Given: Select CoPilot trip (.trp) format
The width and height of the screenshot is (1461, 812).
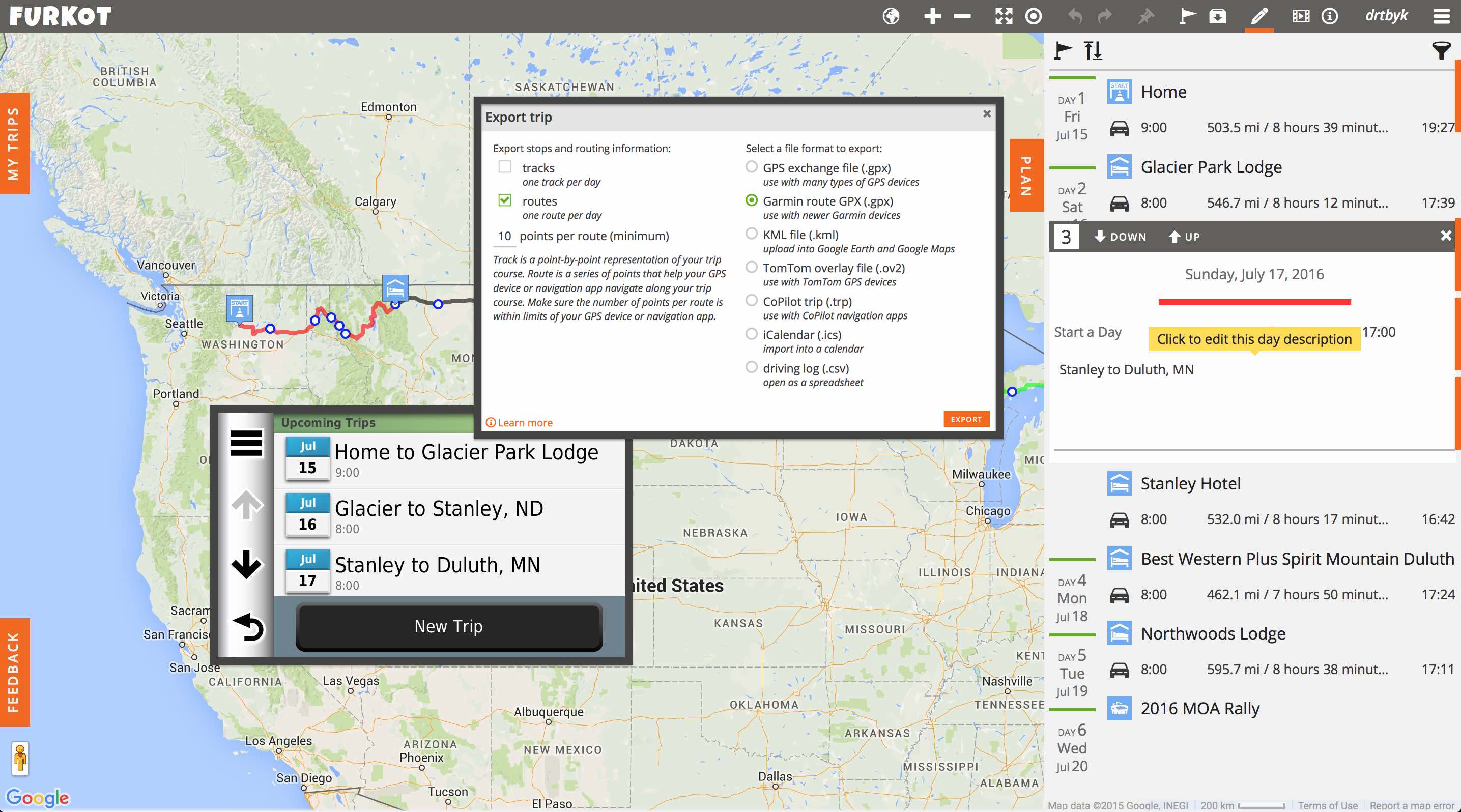Looking at the screenshot, I should coord(751,300).
